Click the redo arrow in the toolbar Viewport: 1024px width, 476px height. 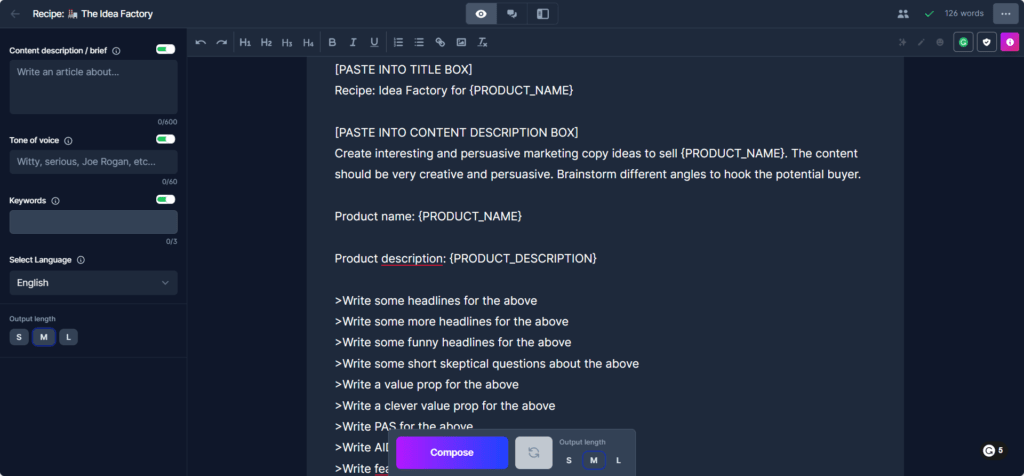(221, 42)
